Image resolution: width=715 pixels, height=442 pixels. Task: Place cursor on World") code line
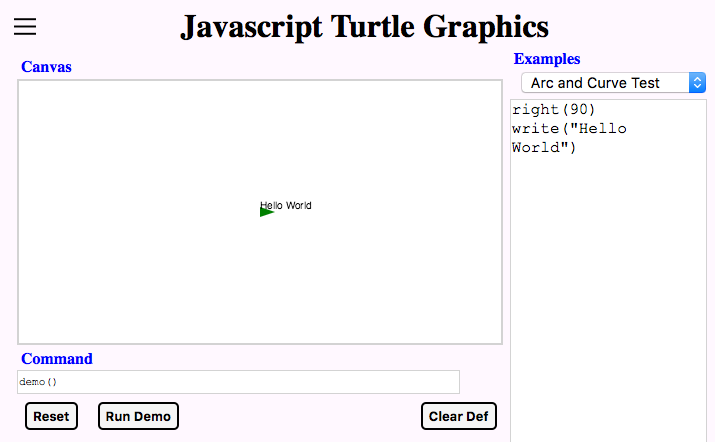(544, 148)
